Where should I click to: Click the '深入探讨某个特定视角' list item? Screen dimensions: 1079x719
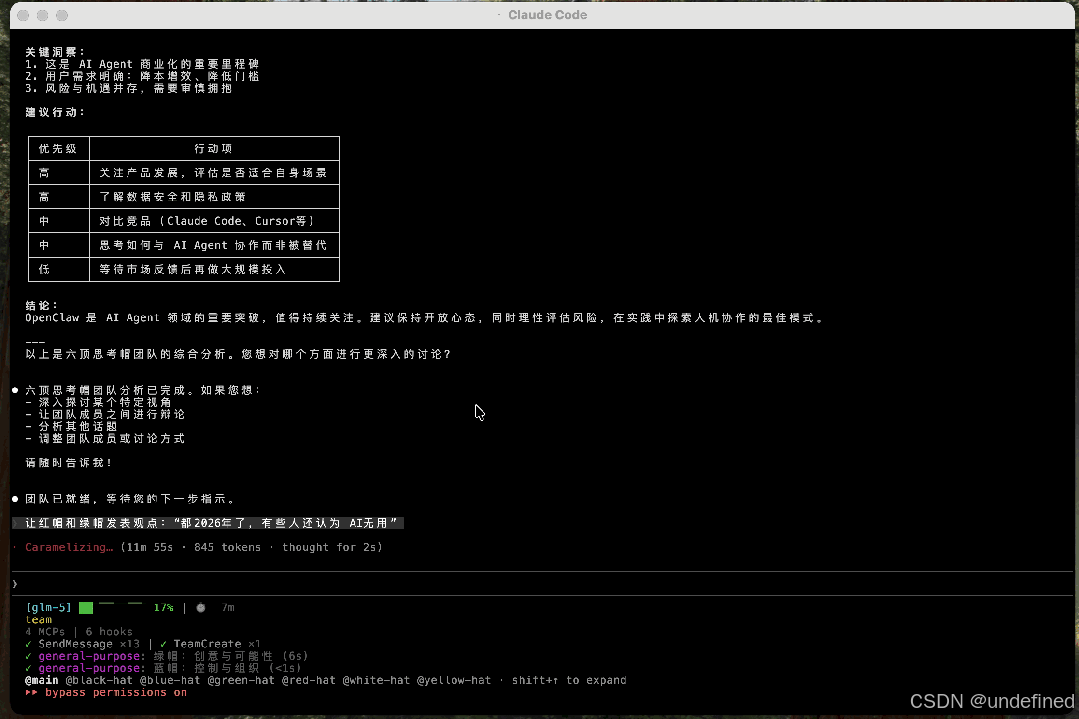point(98,402)
